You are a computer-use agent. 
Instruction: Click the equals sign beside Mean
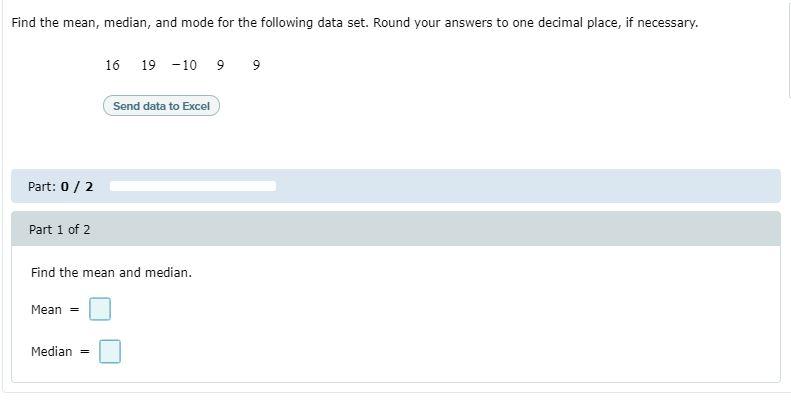74,310
